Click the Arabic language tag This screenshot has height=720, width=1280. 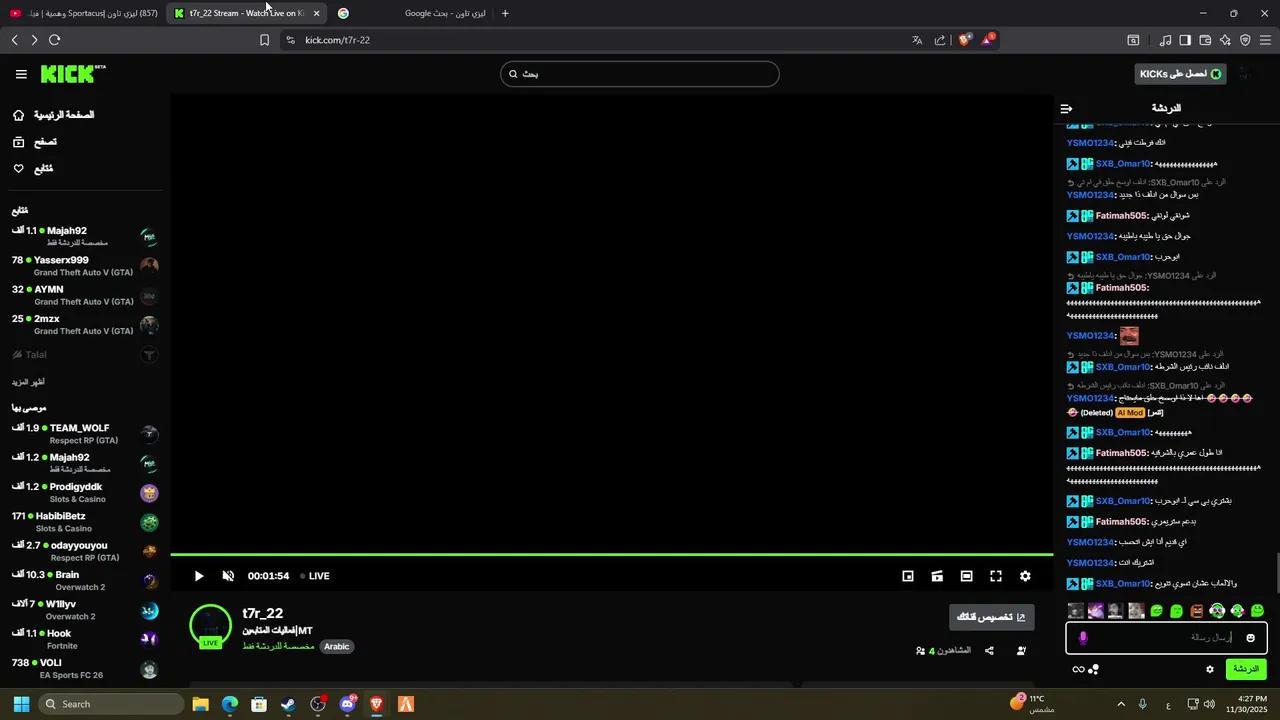(337, 646)
